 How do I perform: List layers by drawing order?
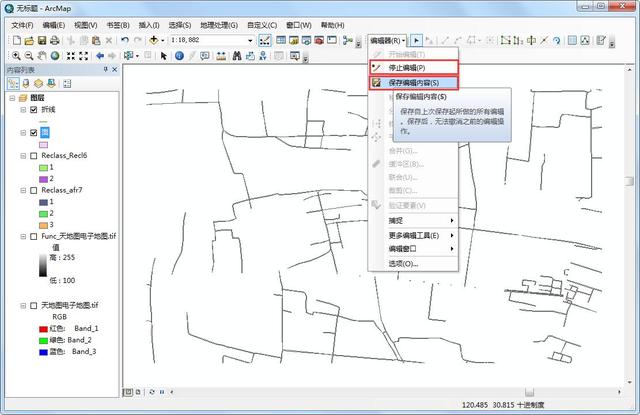tap(13, 84)
